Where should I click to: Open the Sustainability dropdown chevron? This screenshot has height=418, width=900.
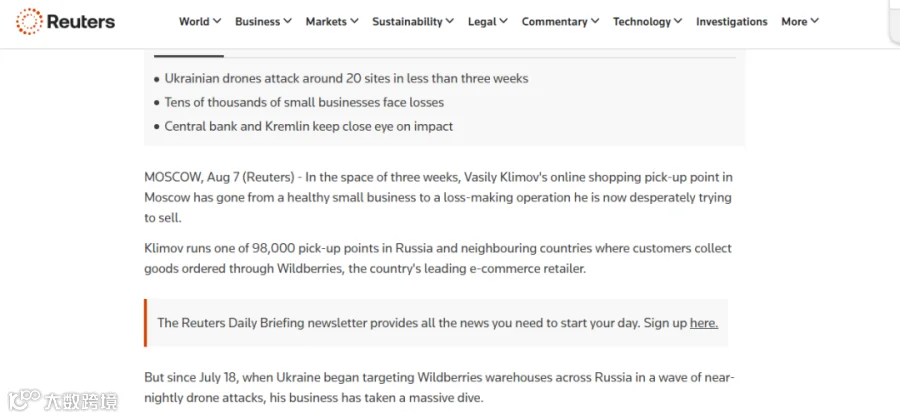tap(449, 21)
